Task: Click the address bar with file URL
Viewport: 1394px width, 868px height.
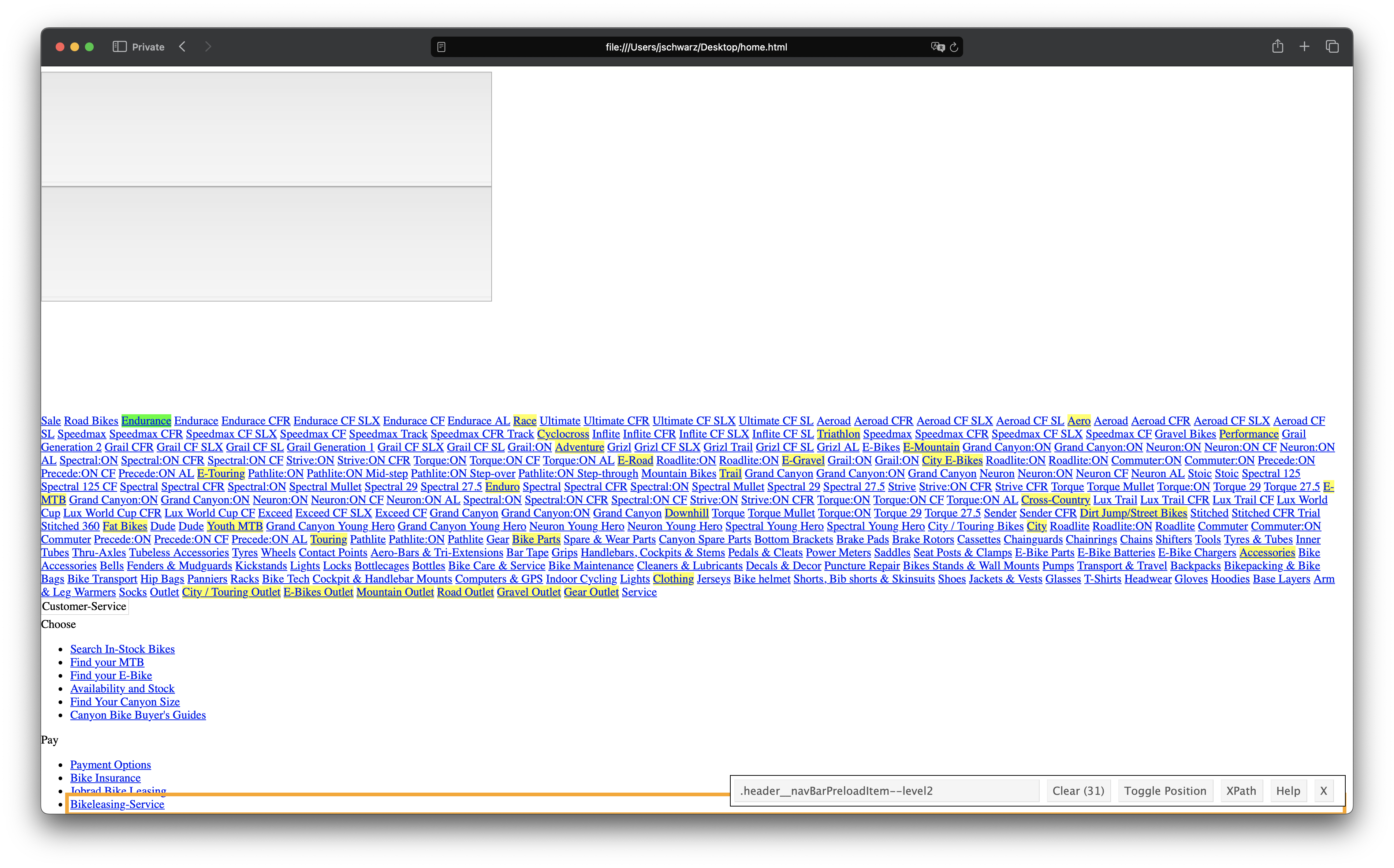Action: click(696, 47)
